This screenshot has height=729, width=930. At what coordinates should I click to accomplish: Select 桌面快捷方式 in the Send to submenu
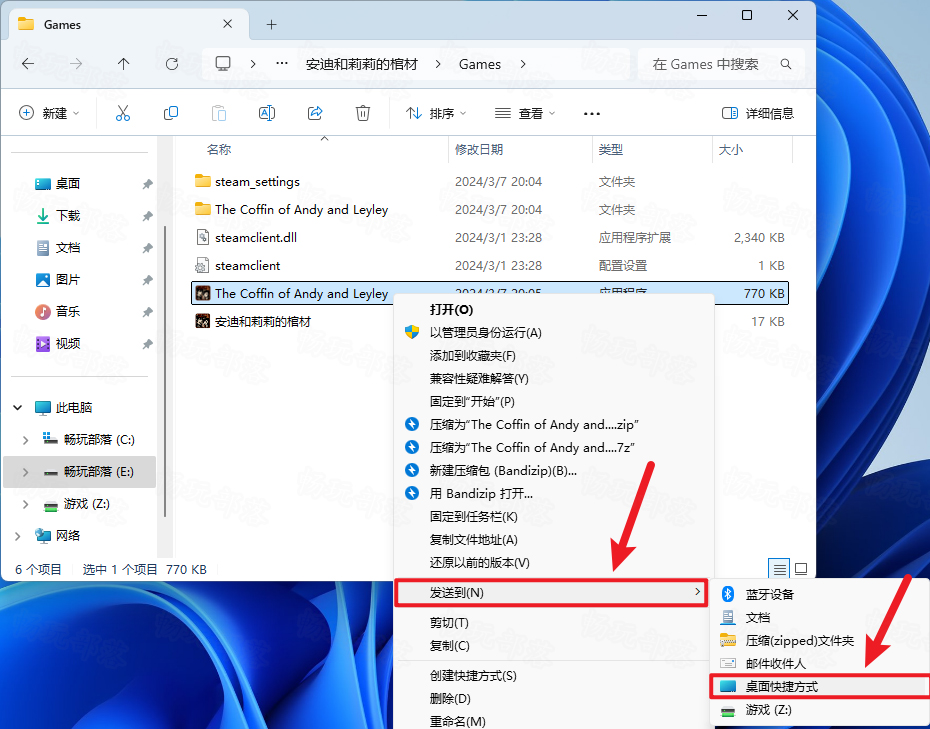point(820,686)
